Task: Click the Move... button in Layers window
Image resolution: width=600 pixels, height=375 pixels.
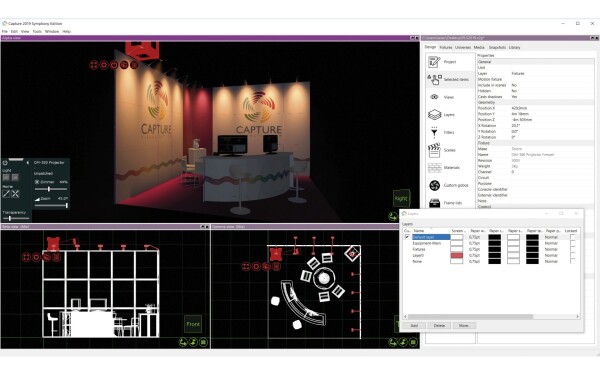Action: pyautogui.click(x=465, y=326)
